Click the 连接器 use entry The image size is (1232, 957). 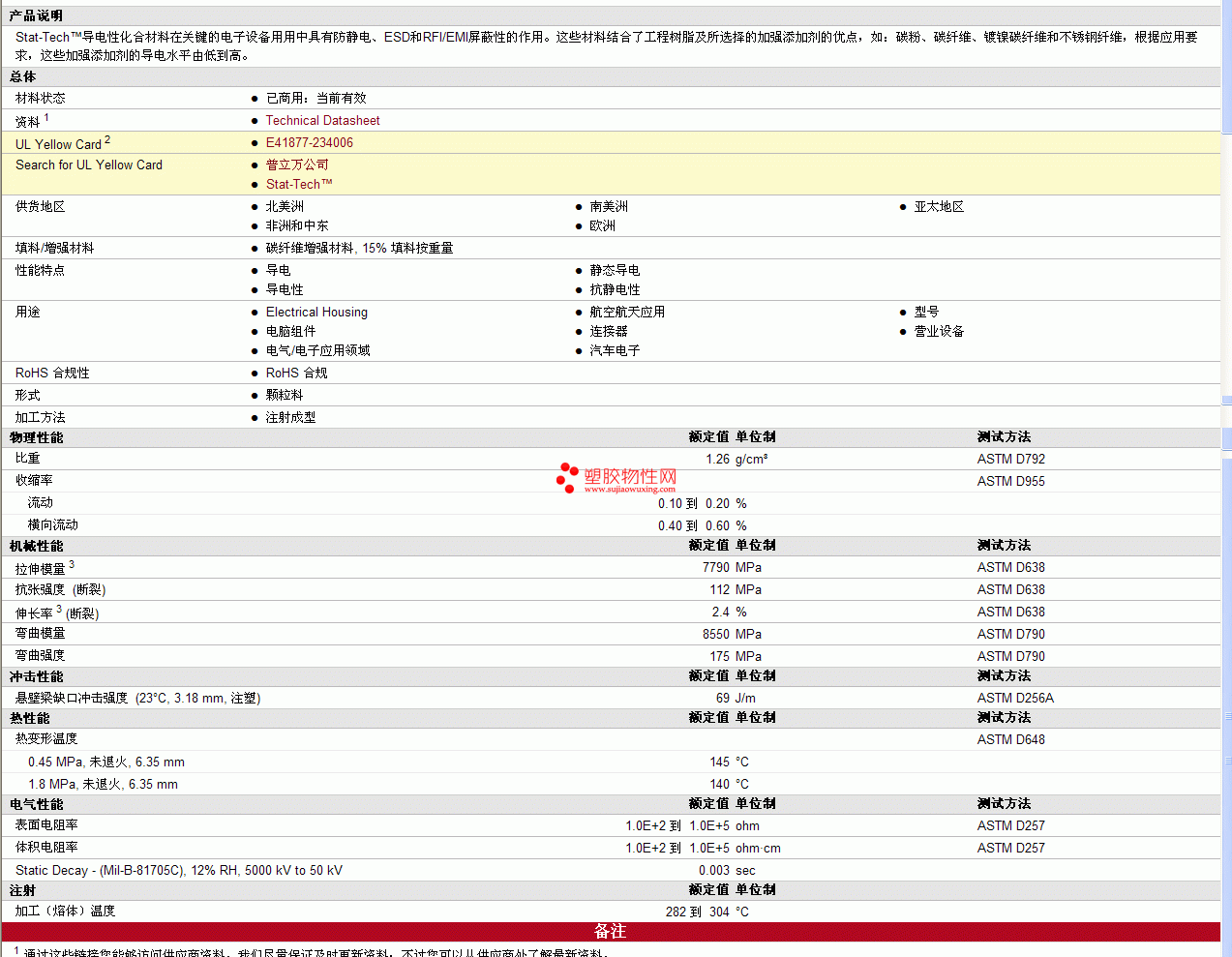tap(609, 331)
